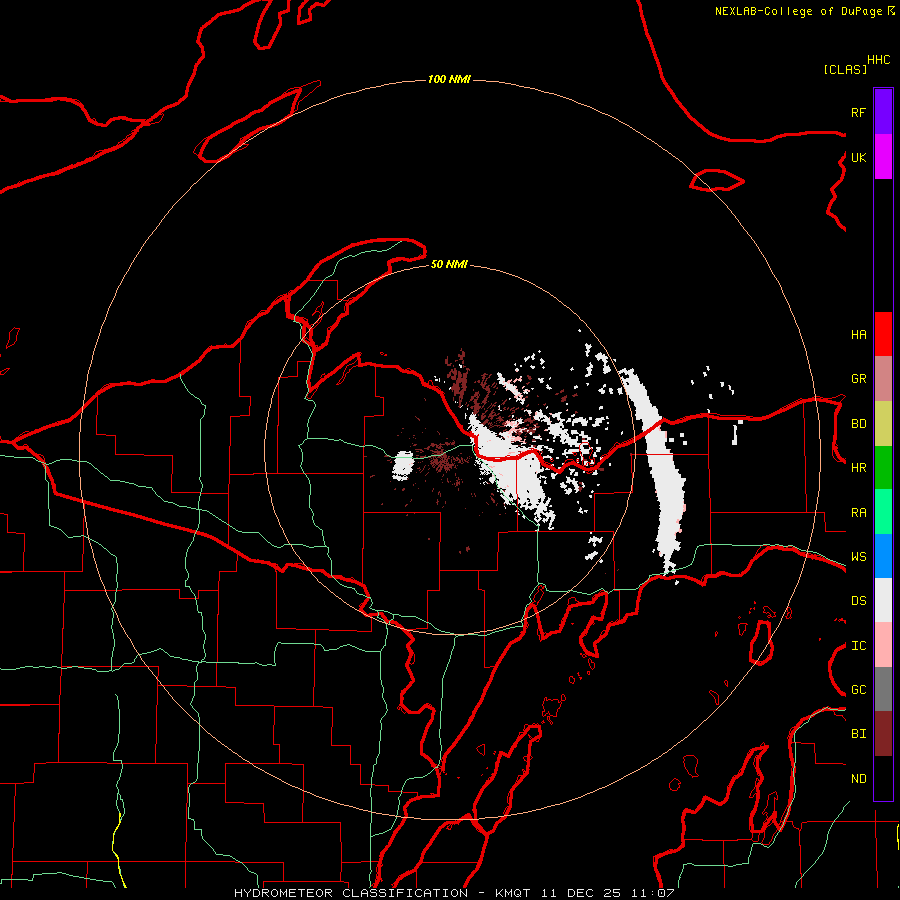Click the HR legend label
The image size is (900, 900).
coord(858,468)
